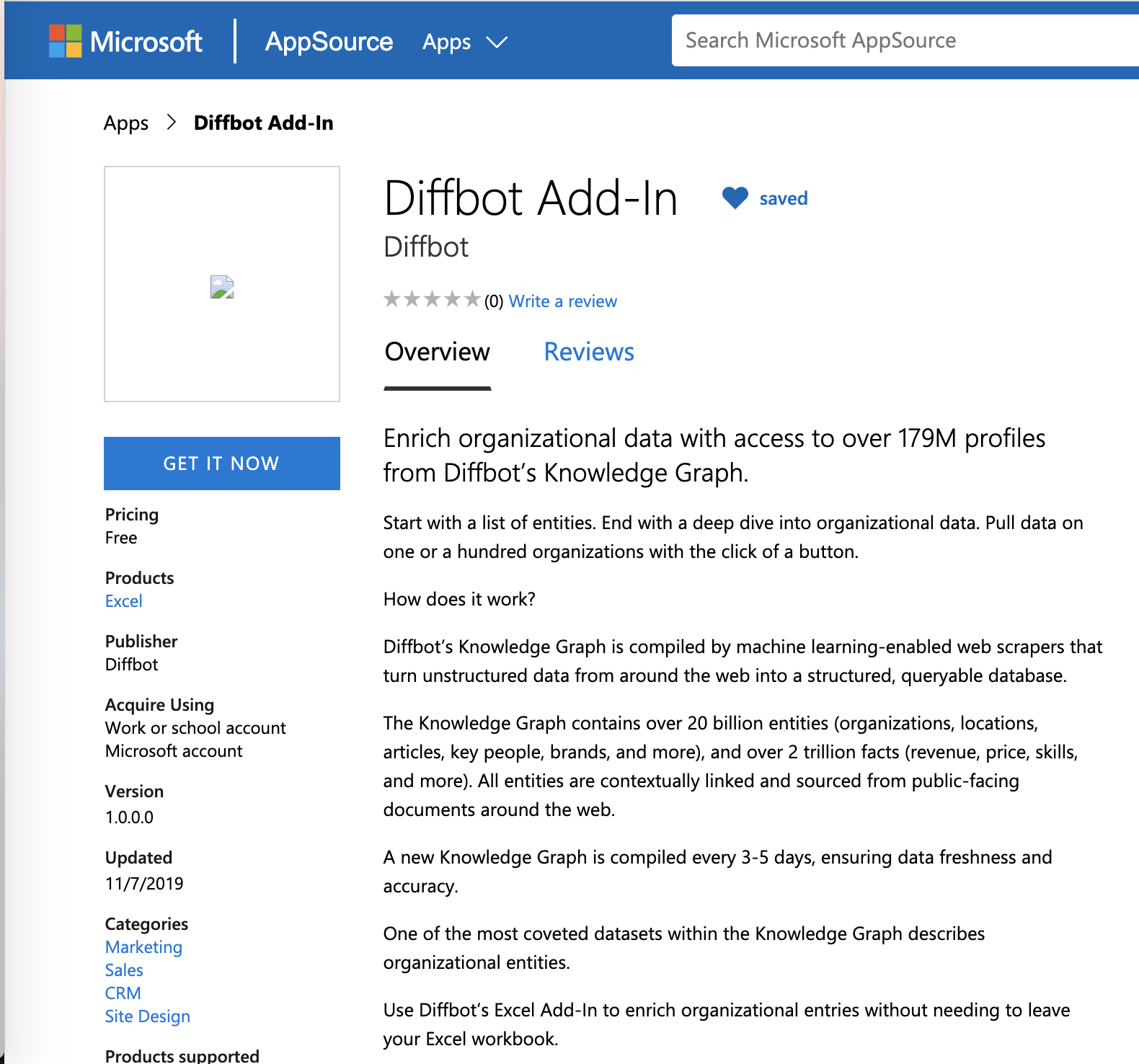Click the version number 1.0.0.0

[x=130, y=817]
